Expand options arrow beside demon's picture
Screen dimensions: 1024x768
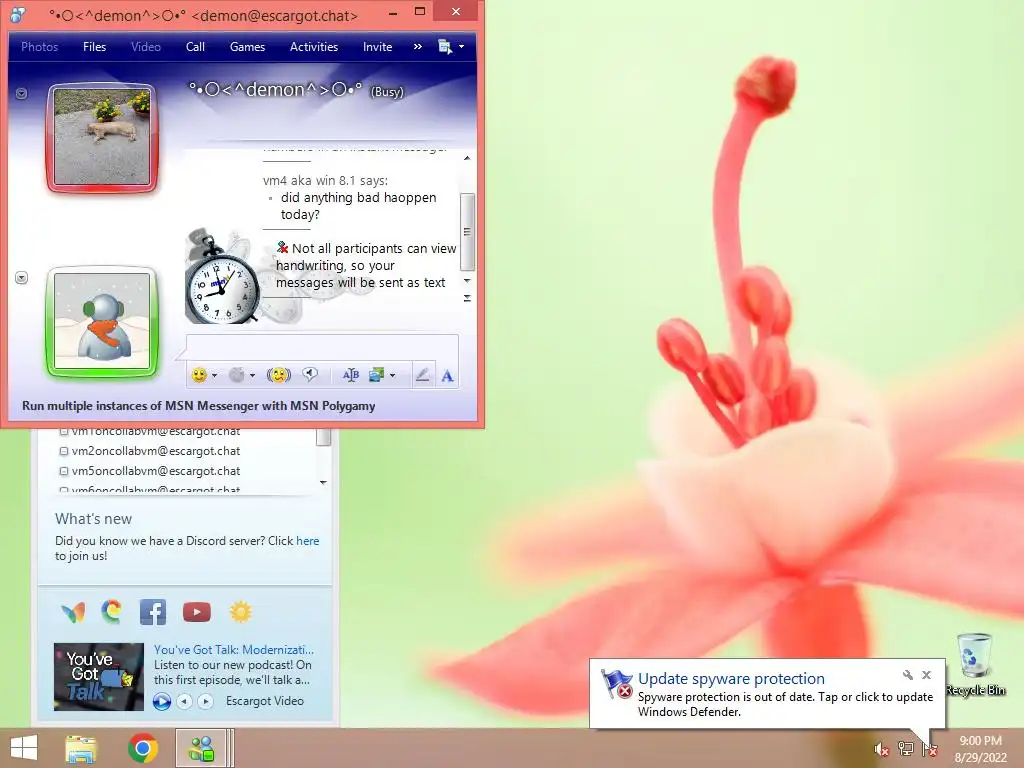point(22,93)
